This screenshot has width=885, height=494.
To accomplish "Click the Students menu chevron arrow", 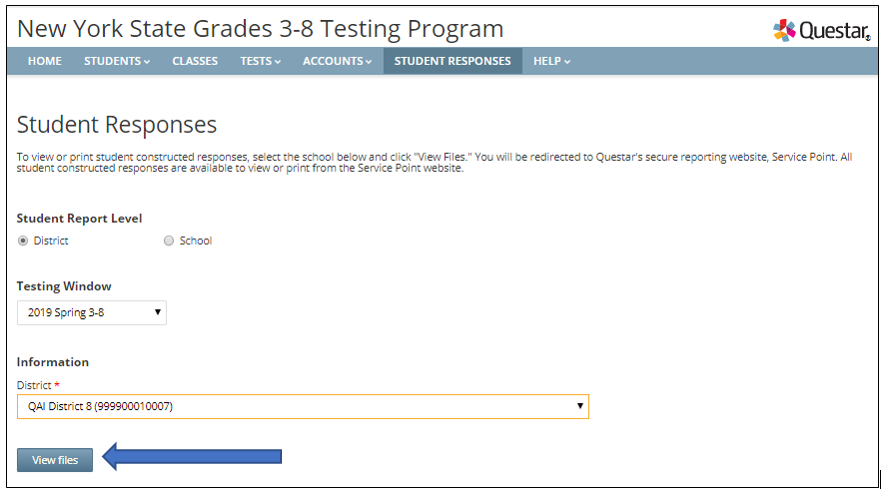I will coord(147,62).
